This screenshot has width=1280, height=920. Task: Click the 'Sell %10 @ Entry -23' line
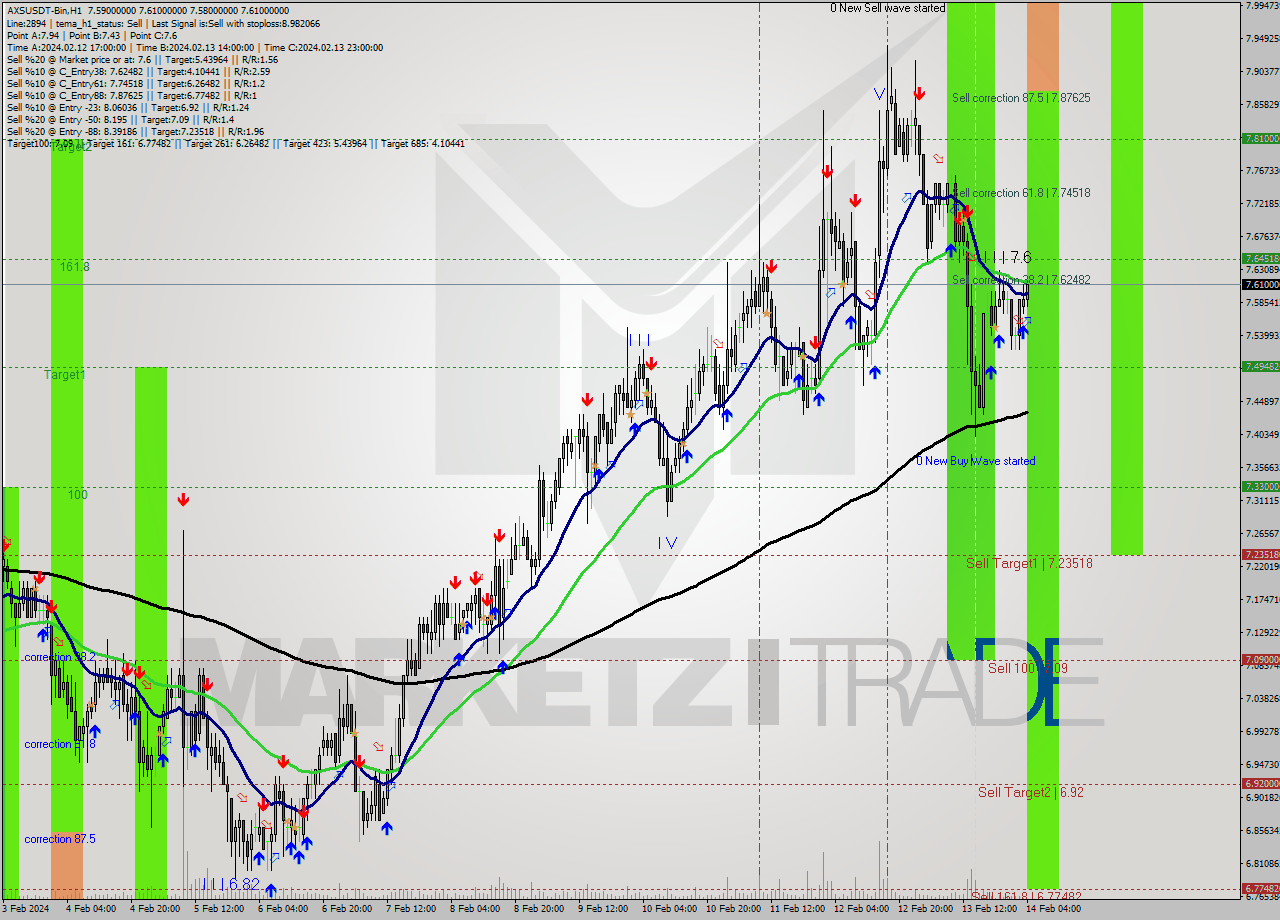[128, 108]
